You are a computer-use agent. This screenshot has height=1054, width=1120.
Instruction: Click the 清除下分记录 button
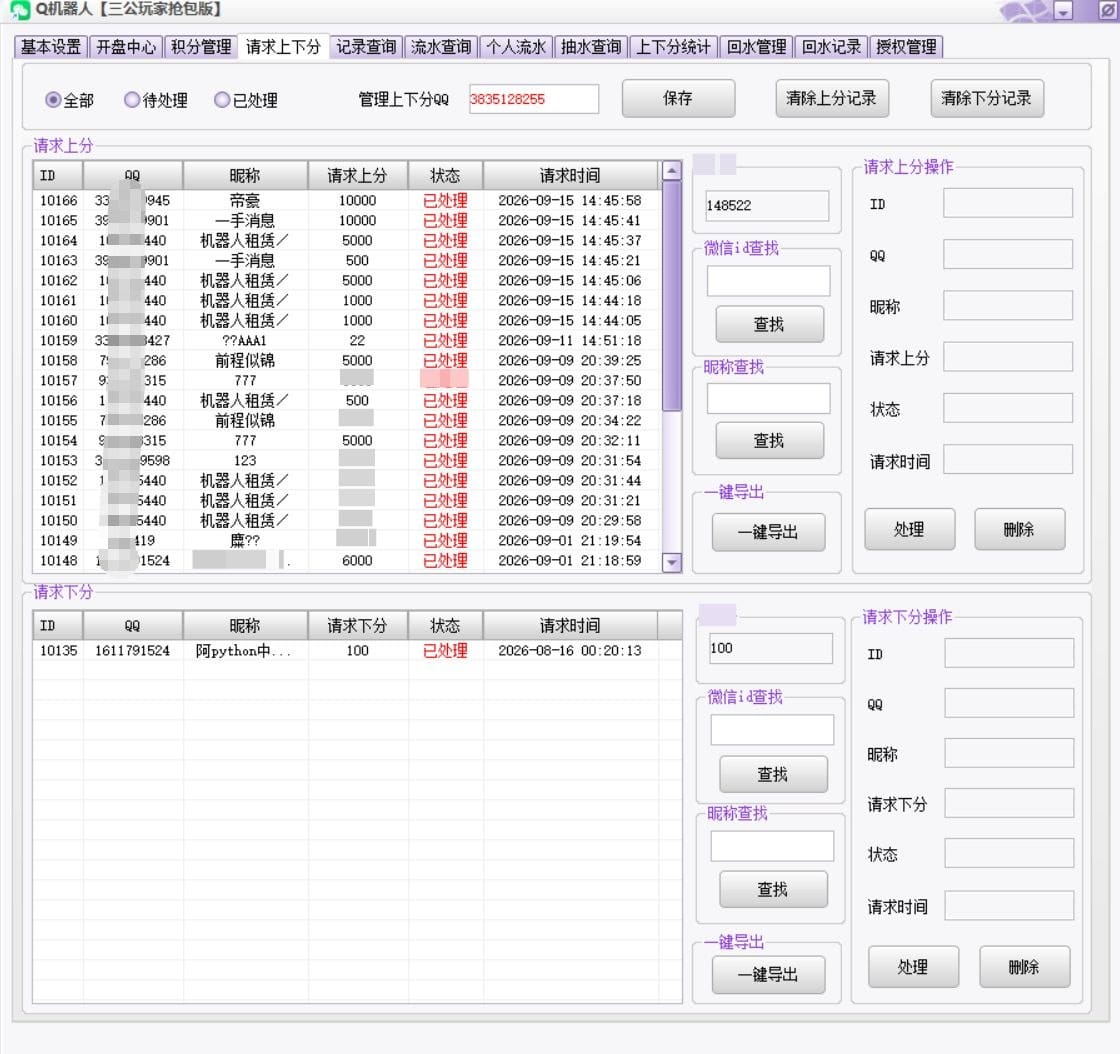(986, 99)
